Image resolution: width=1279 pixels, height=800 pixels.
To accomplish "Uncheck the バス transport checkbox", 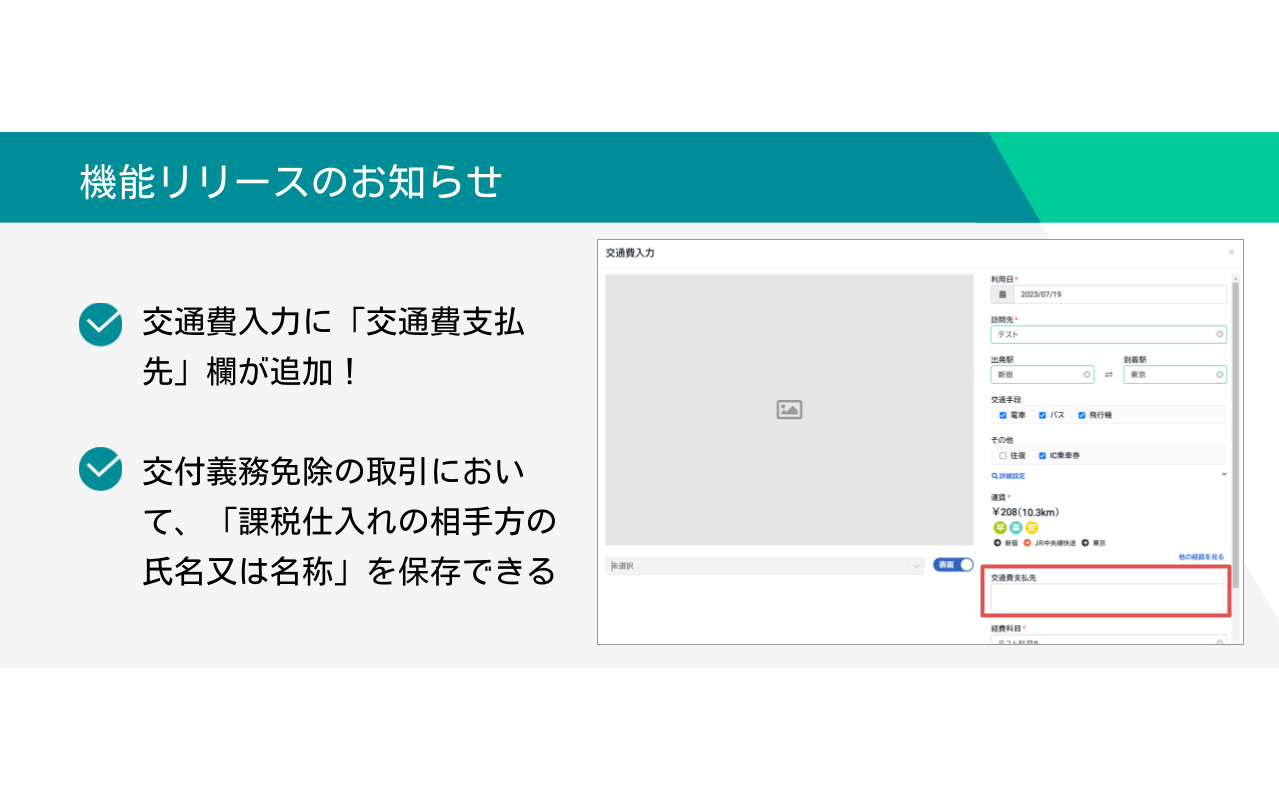I will tap(1042, 415).
